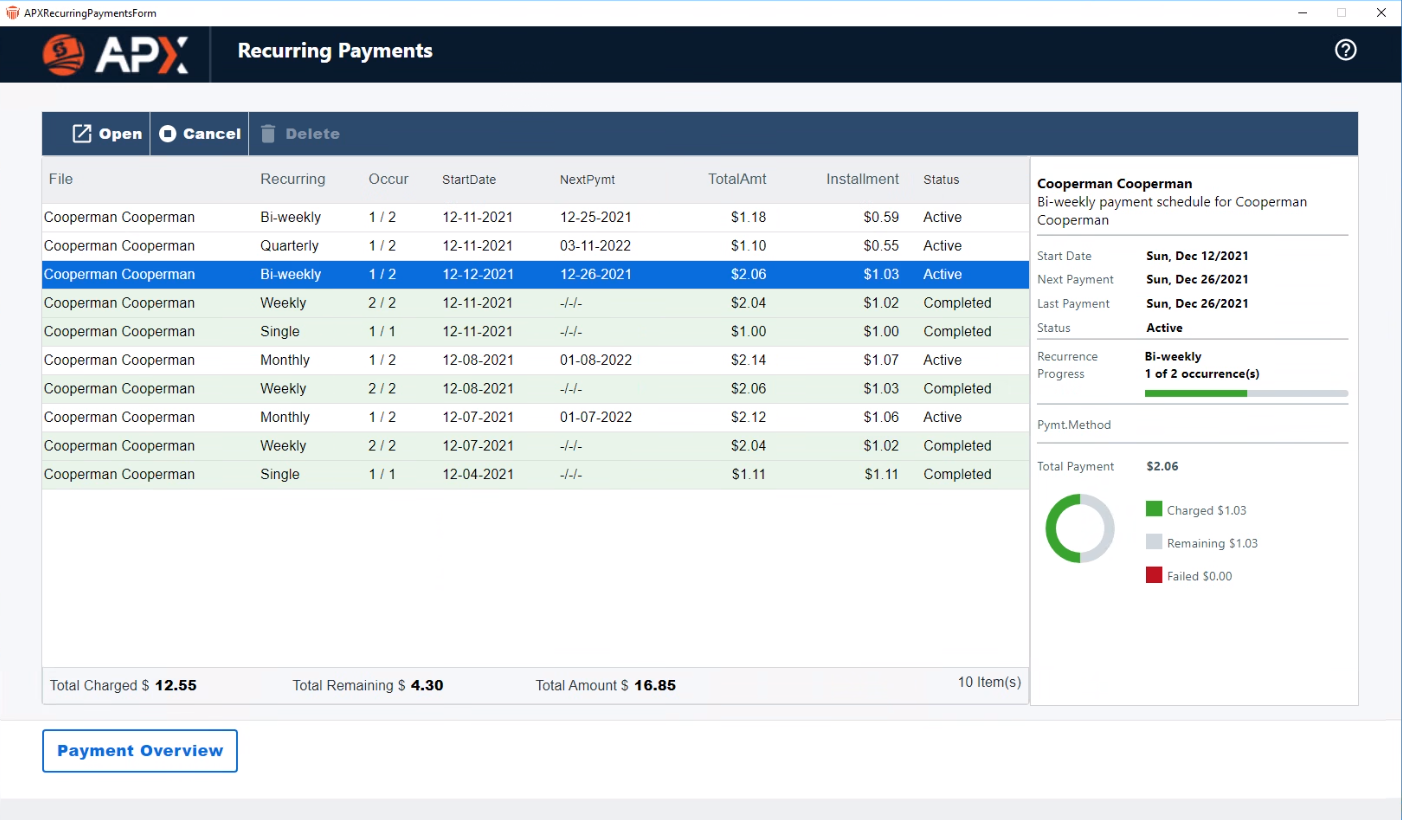This screenshot has width=1402, height=820.
Task: Select the Single row with $1.00 total
Action: 535,331
